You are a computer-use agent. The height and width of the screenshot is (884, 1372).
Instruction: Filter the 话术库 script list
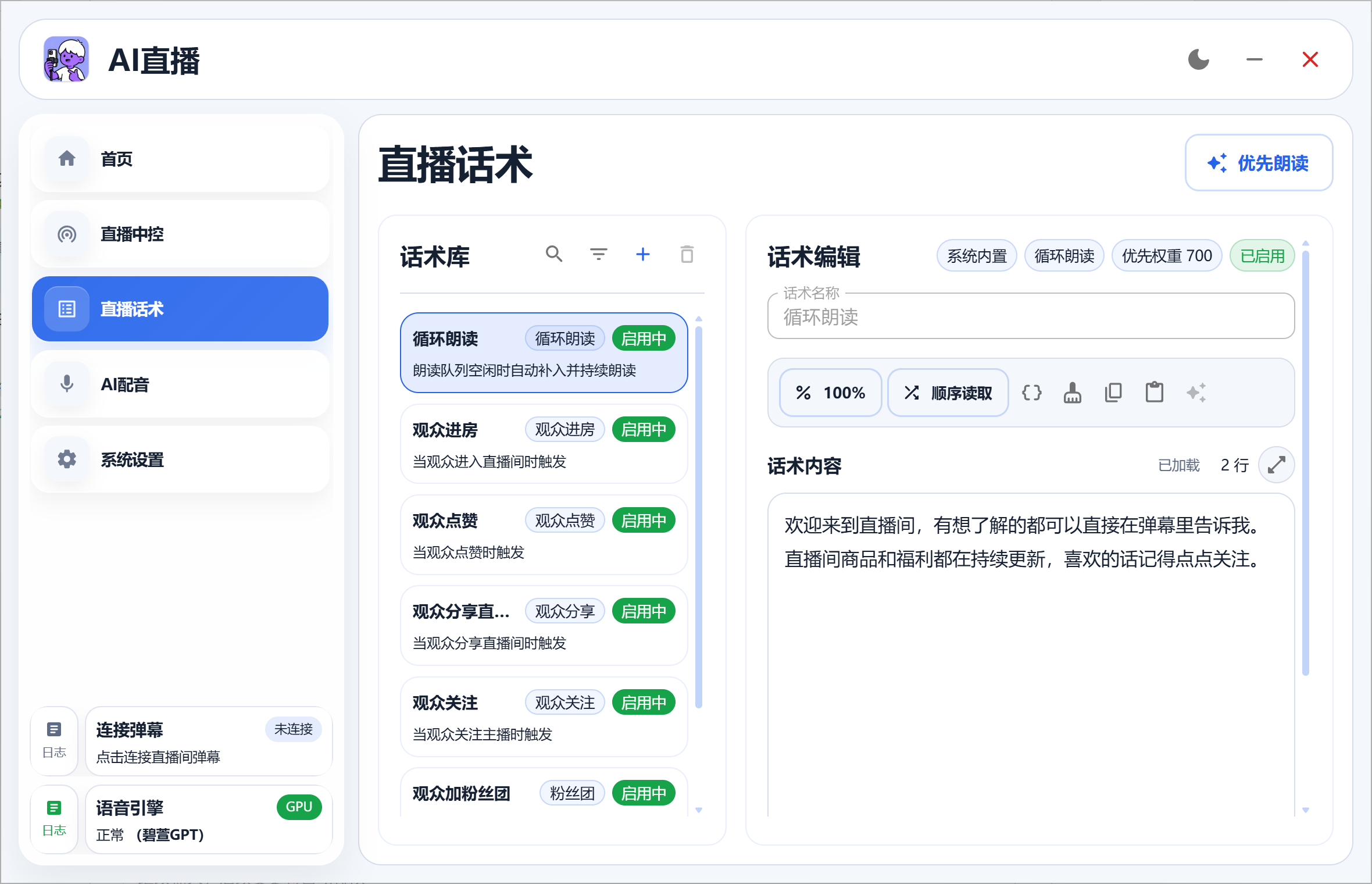coord(598,254)
